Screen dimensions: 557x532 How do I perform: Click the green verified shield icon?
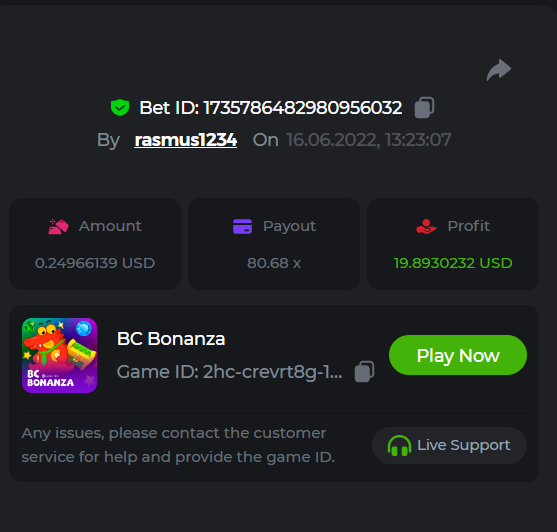coord(120,107)
